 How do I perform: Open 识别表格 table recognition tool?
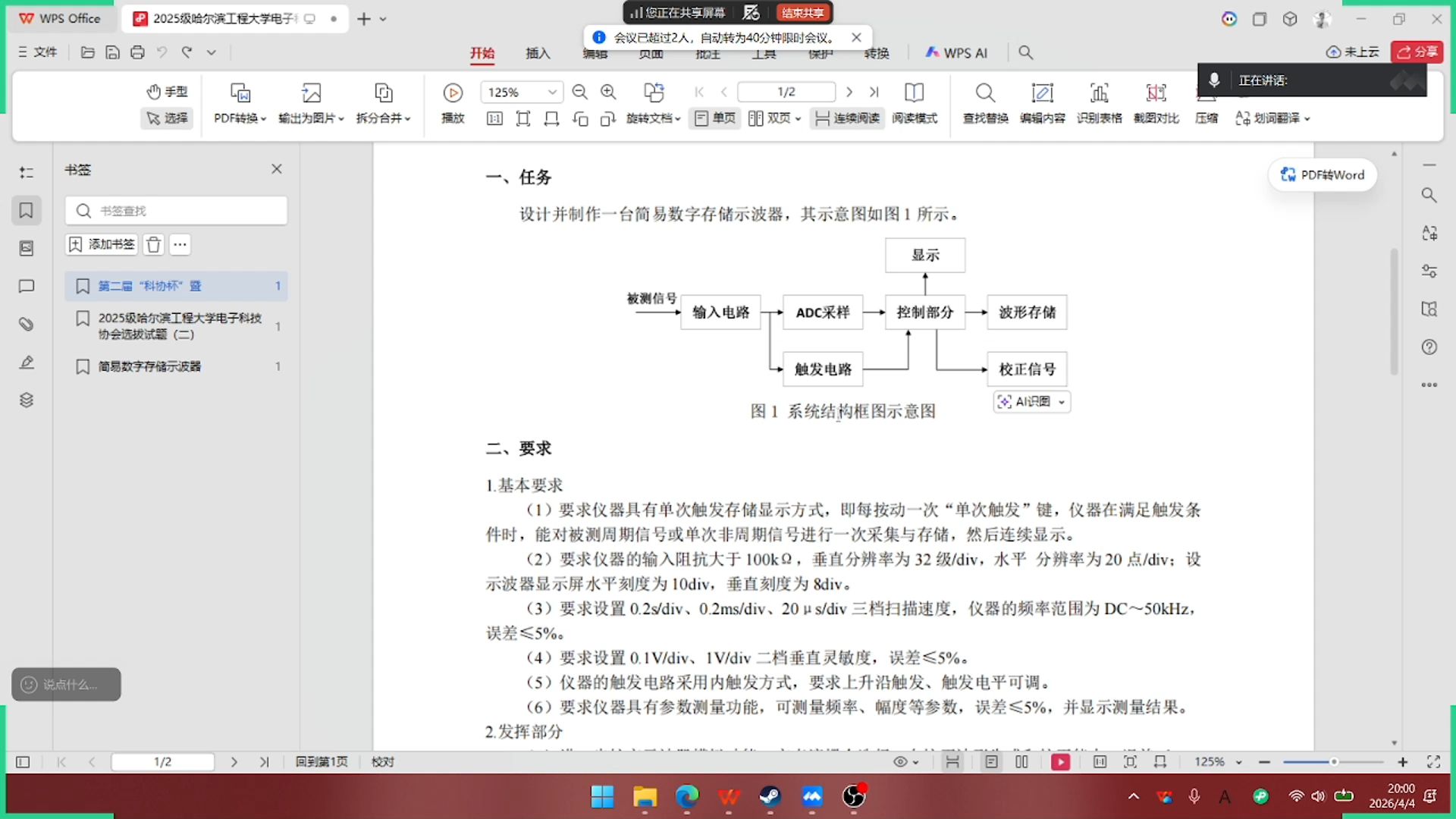[x=1100, y=104]
